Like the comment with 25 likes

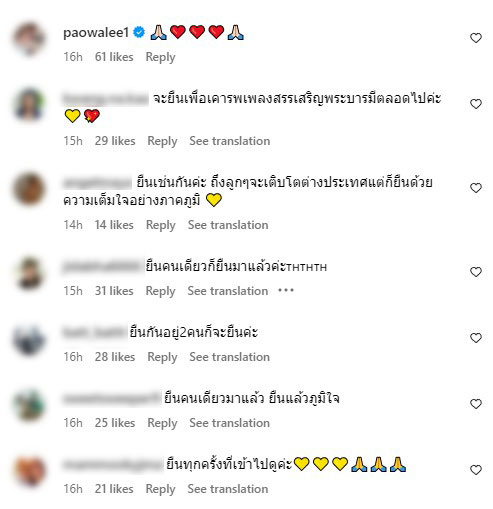point(476,404)
